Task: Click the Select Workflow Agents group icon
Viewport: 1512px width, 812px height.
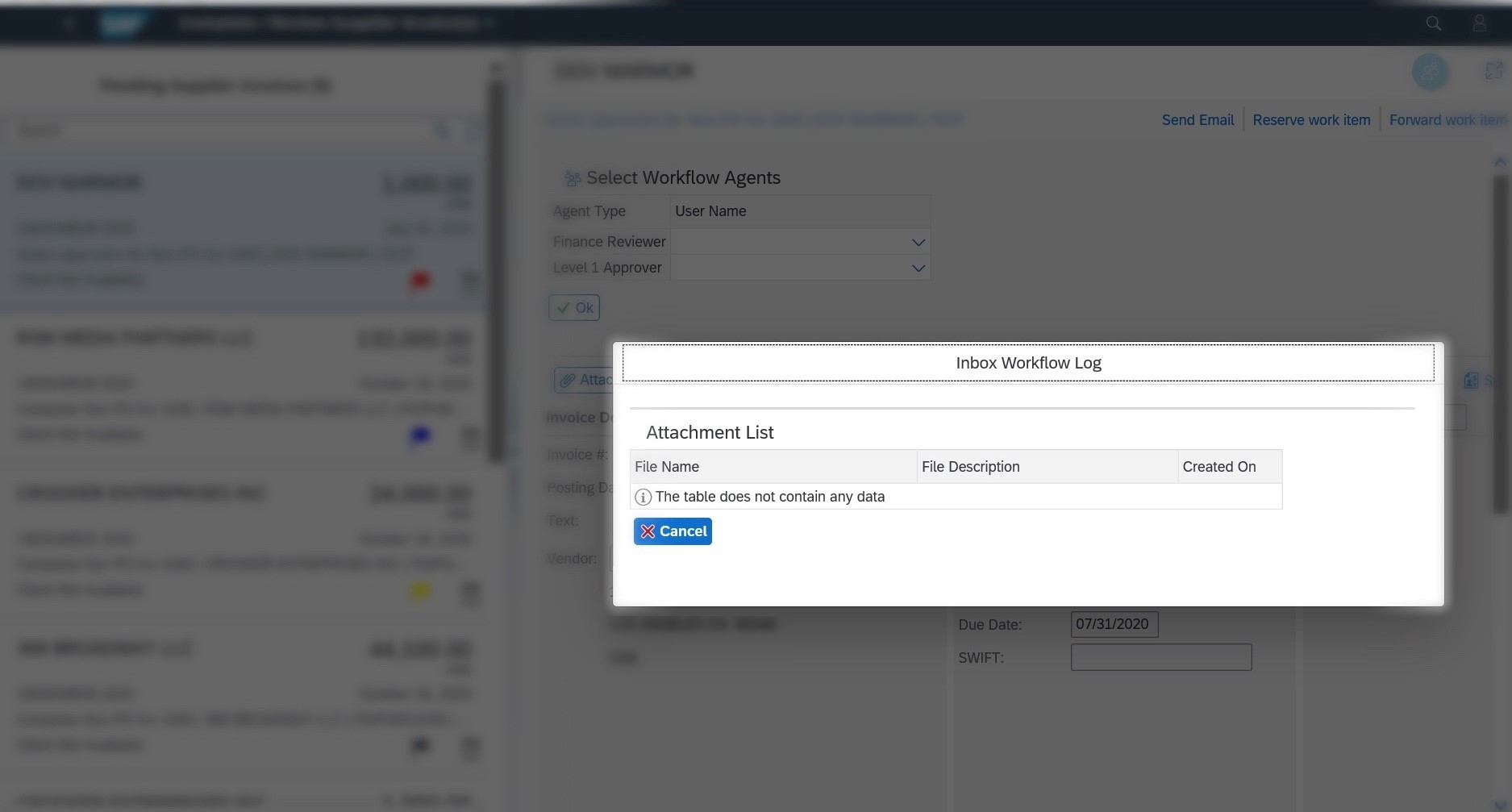Action: (573, 178)
